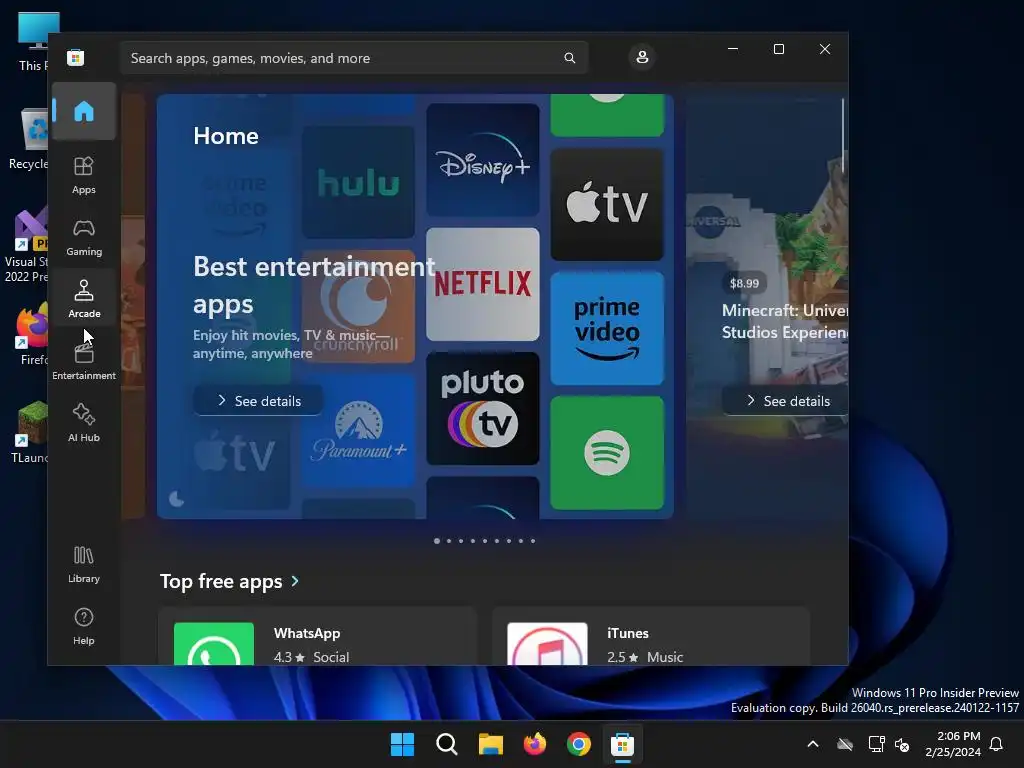Select Recycle Bin desktop icon

(x=28, y=140)
